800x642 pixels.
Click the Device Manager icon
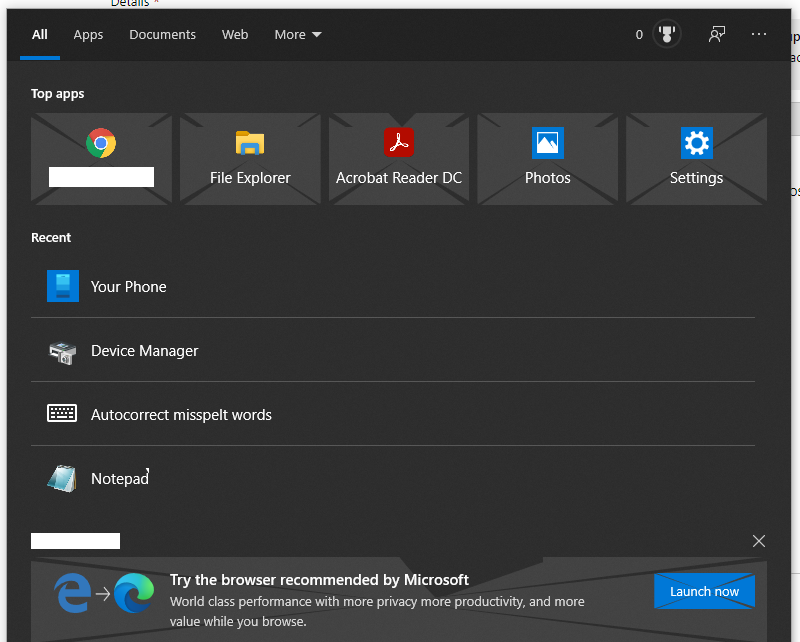click(x=63, y=352)
